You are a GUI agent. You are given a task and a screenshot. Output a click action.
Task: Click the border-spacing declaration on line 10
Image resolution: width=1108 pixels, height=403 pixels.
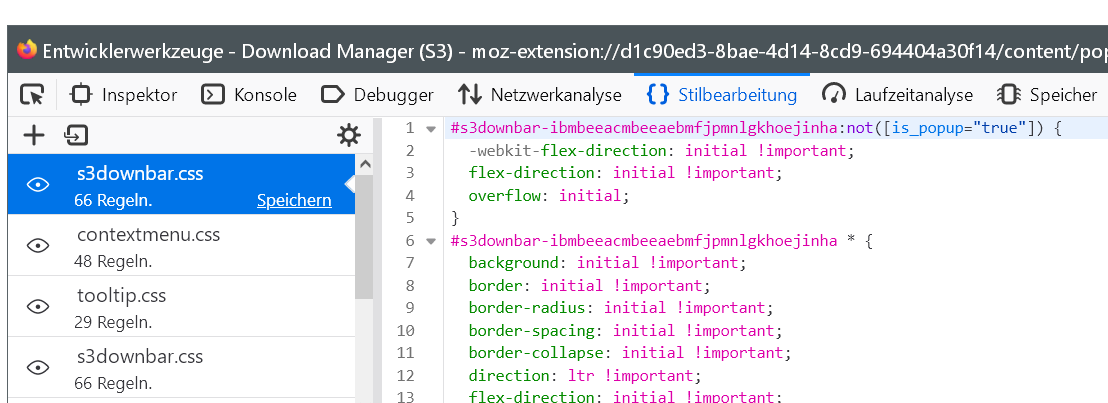[626, 331]
